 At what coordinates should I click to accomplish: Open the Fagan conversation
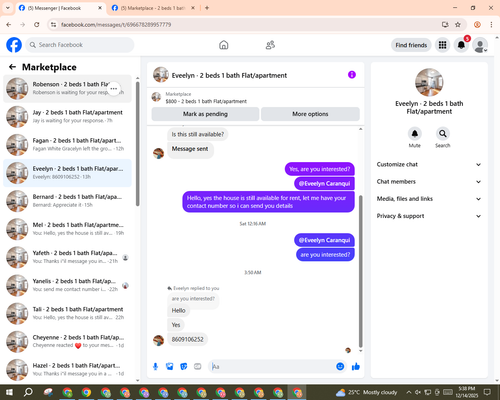click(x=67, y=145)
